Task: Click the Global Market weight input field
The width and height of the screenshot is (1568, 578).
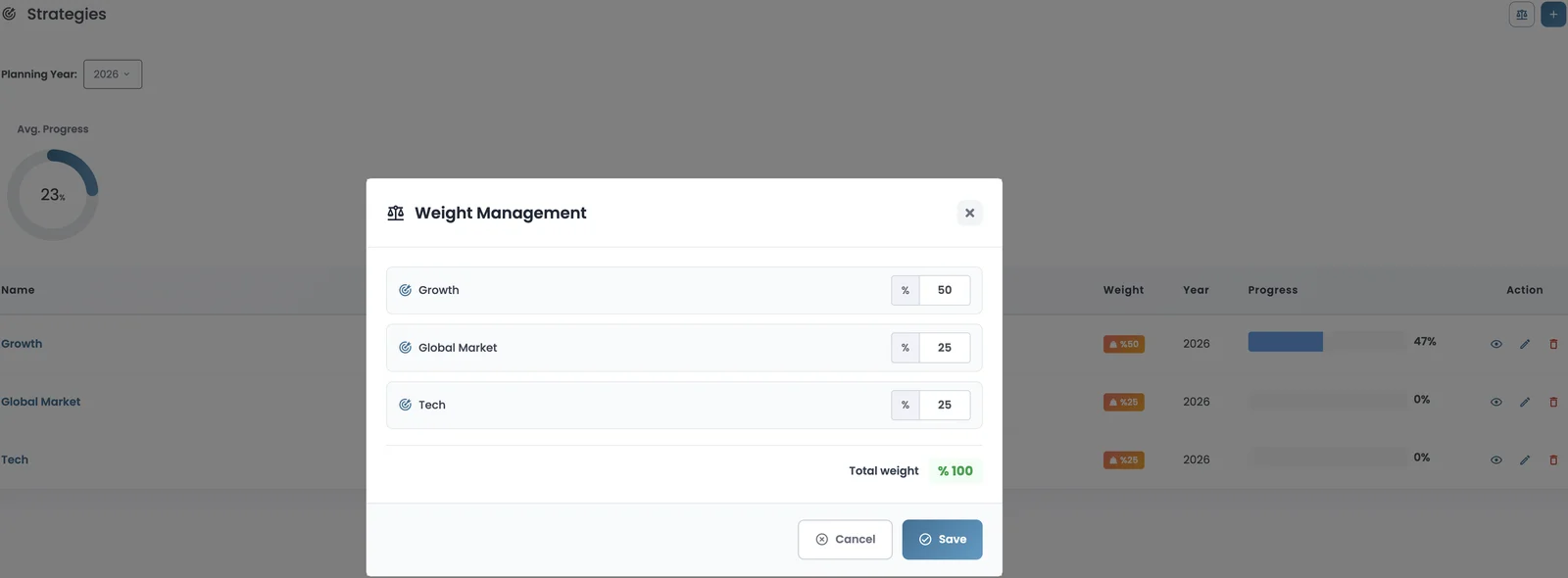Action: pos(944,348)
